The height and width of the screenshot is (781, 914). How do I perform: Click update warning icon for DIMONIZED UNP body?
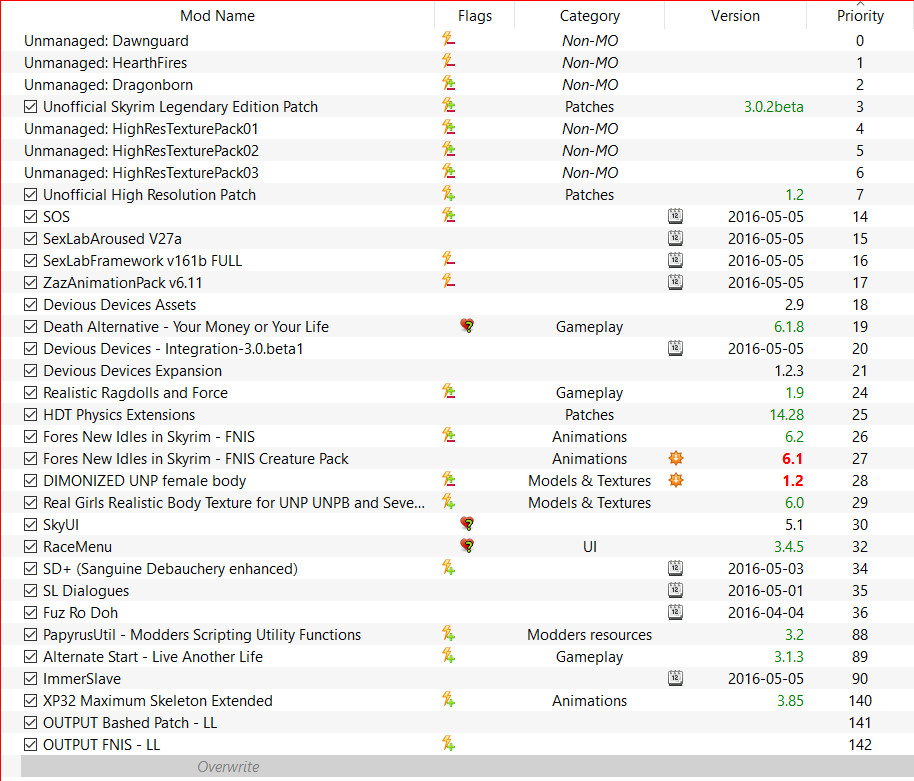pyautogui.click(x=676, y=480)
